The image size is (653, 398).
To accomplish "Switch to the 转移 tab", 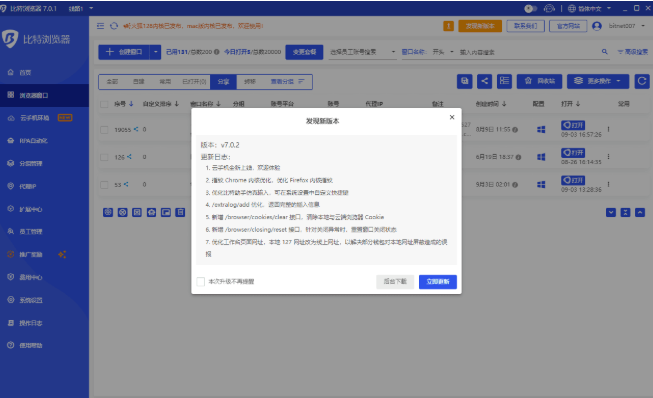I will tap(250, 82).
